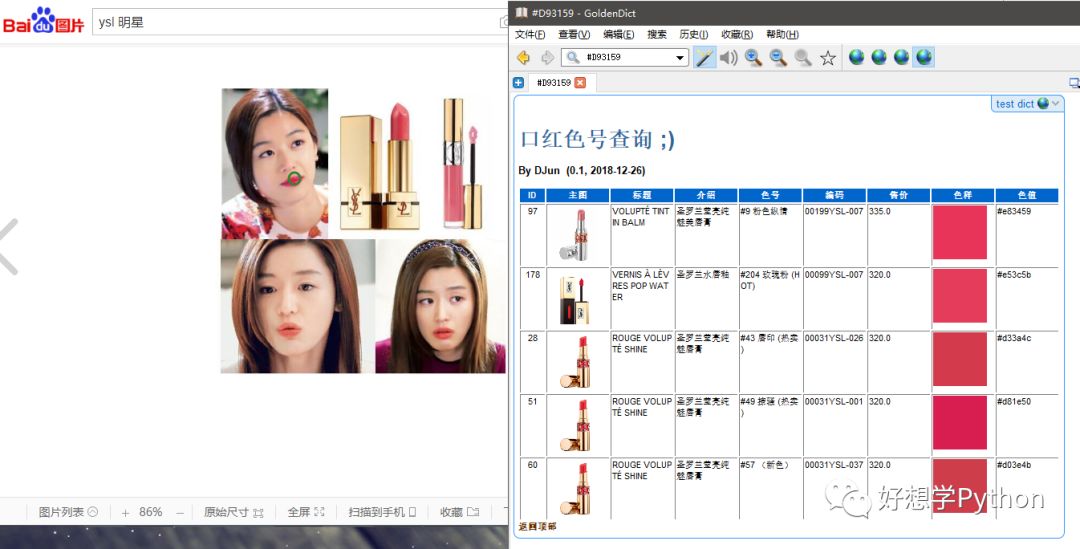The image size is (1080, 549).
Task: Click 原始尺寸 original size button
Action: pyautogui.click(x=234, y=512)
